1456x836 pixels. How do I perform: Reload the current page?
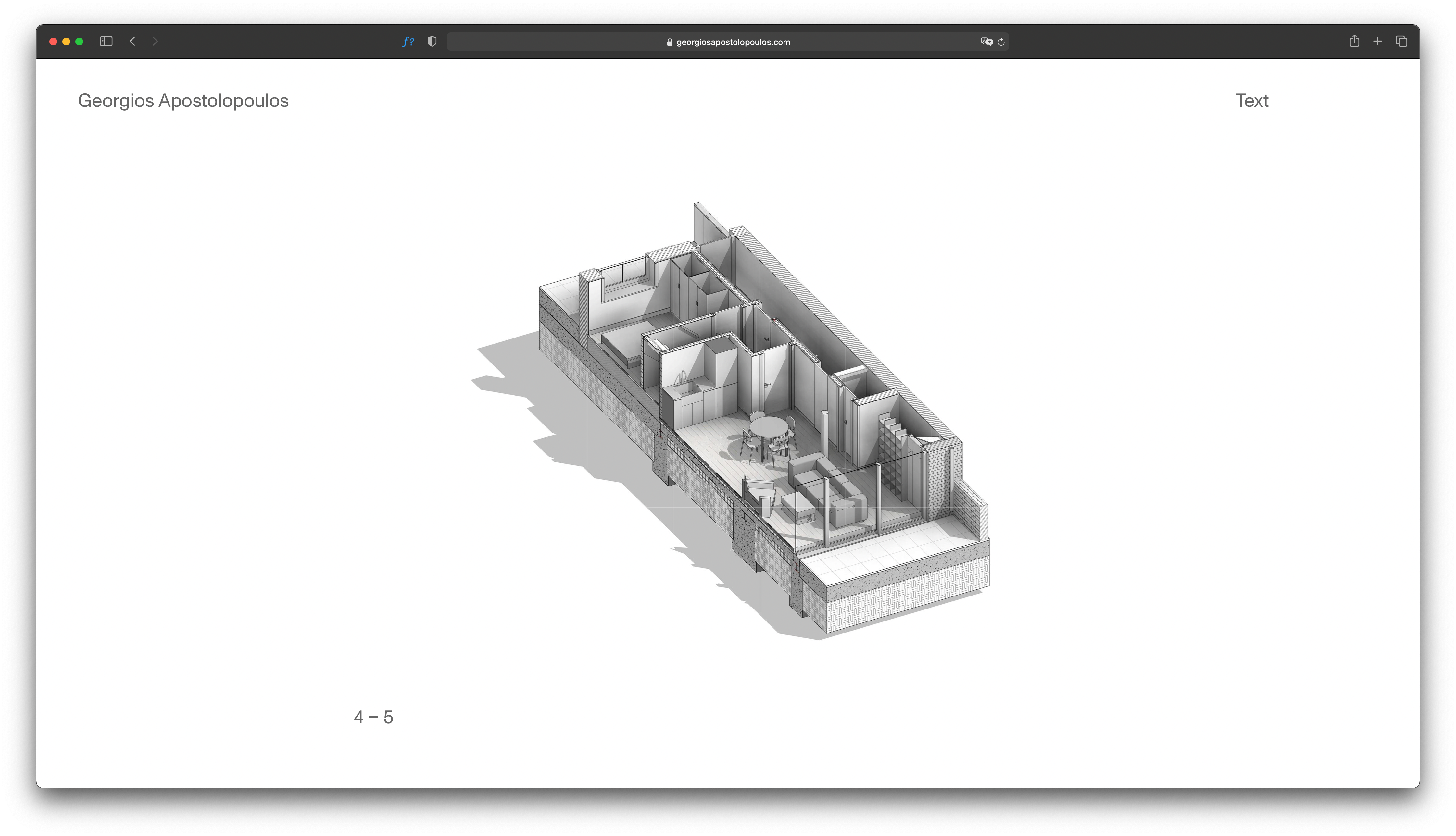1001,41
